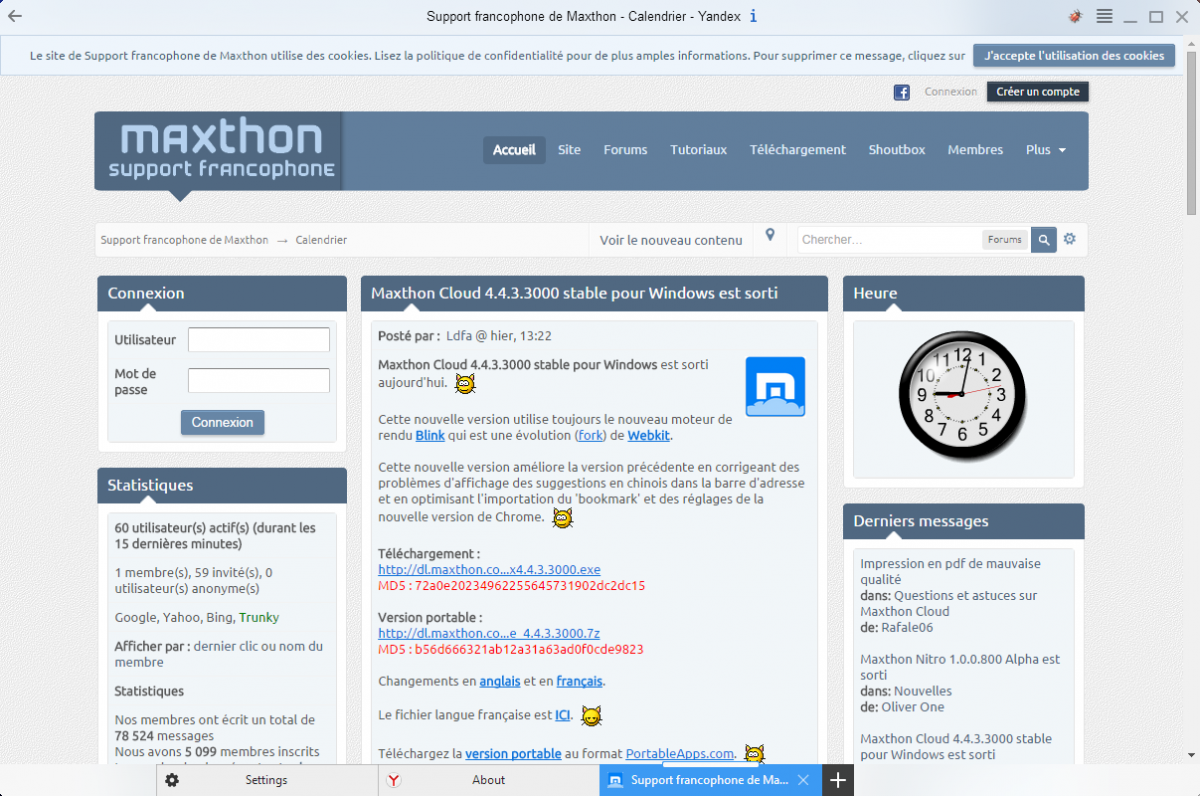Expand the Plus dropdown menu

pos(1046,150)
